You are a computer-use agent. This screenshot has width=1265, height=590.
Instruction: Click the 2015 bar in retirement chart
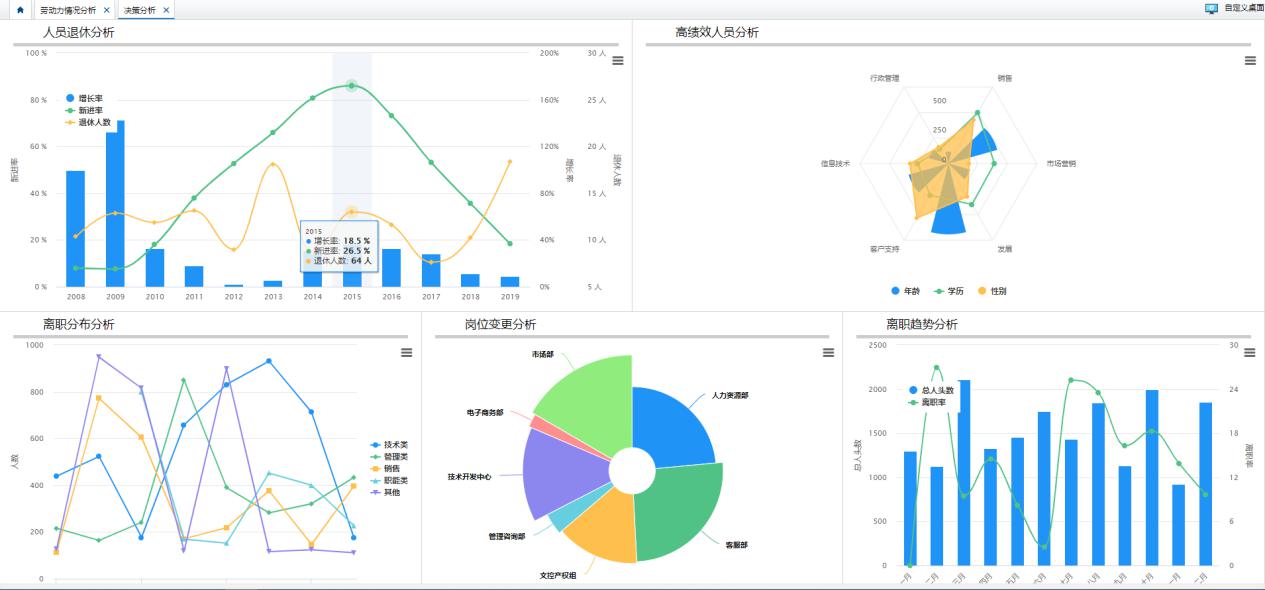[352, 279]
